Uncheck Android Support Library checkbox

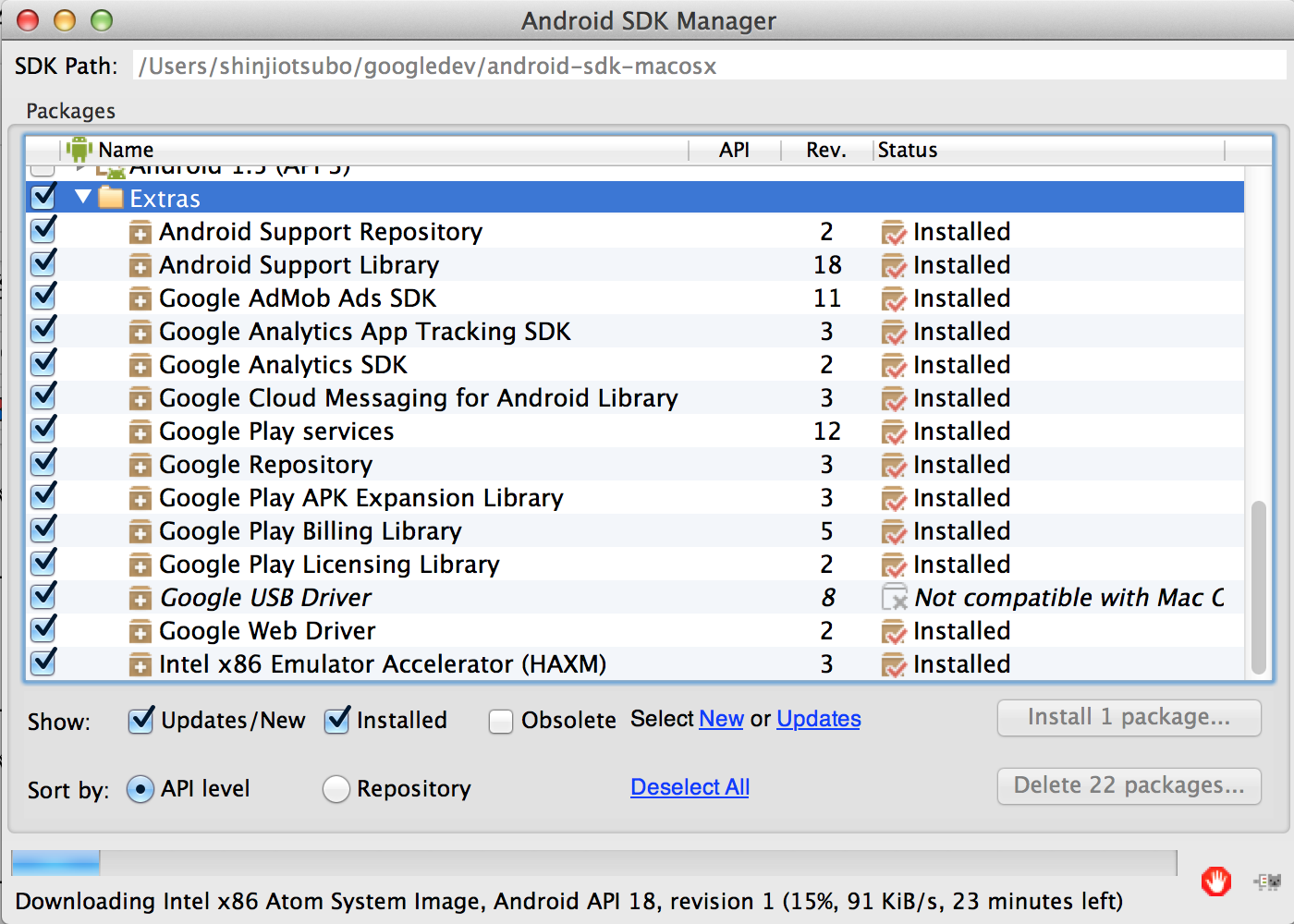43,263
